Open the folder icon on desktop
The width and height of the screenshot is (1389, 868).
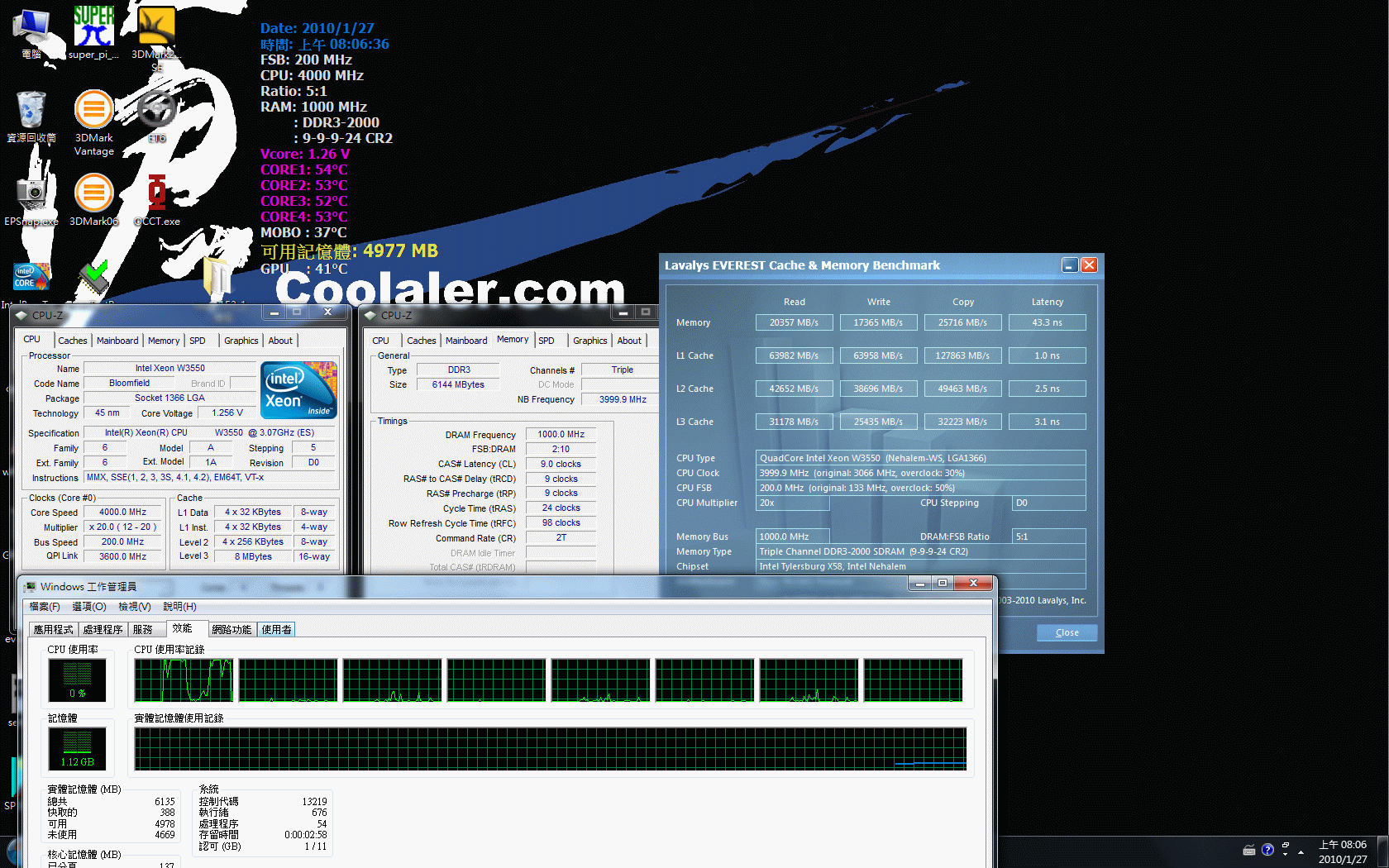click(217, 277)
